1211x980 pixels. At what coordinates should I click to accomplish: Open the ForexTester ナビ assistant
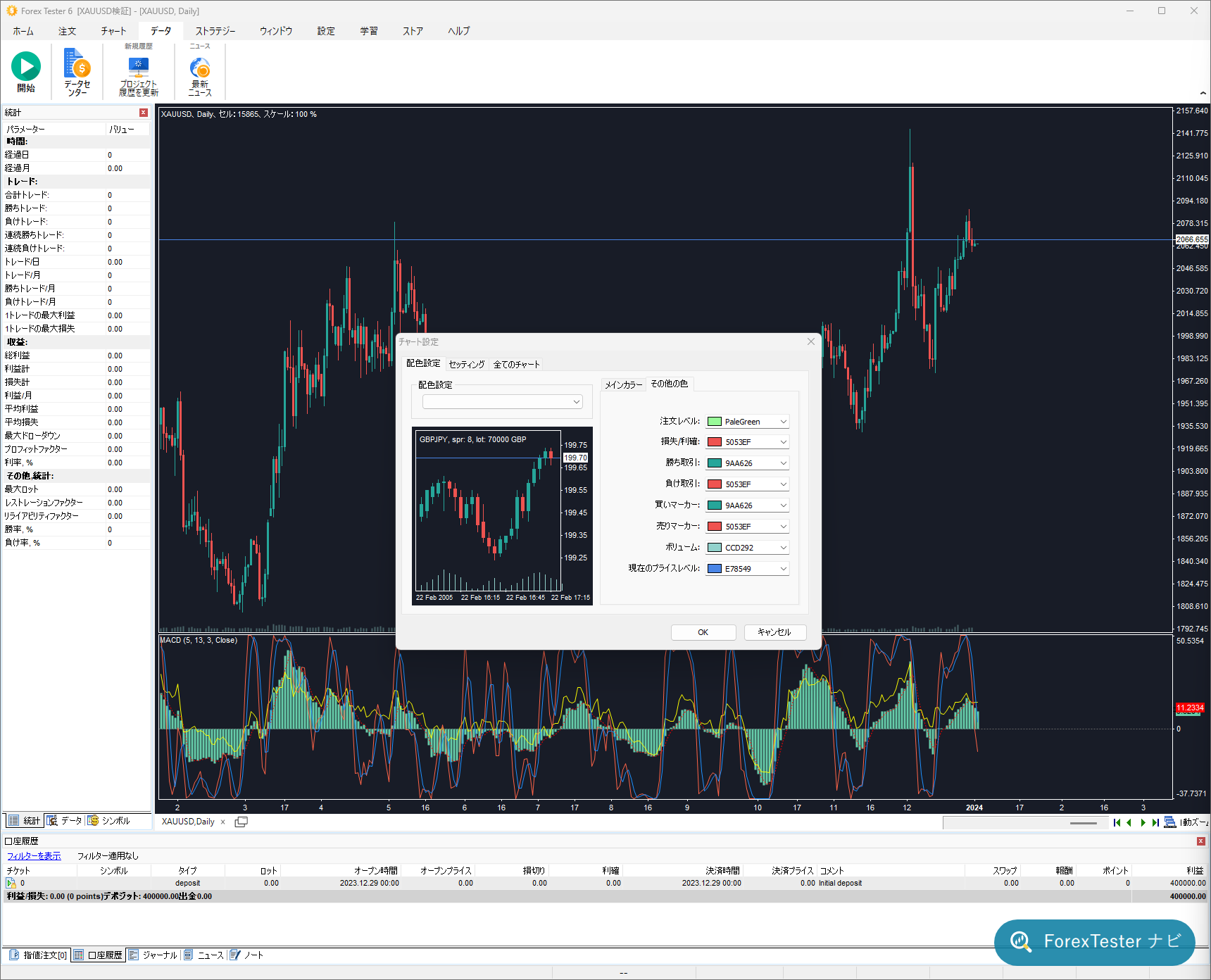(1095, 942)
